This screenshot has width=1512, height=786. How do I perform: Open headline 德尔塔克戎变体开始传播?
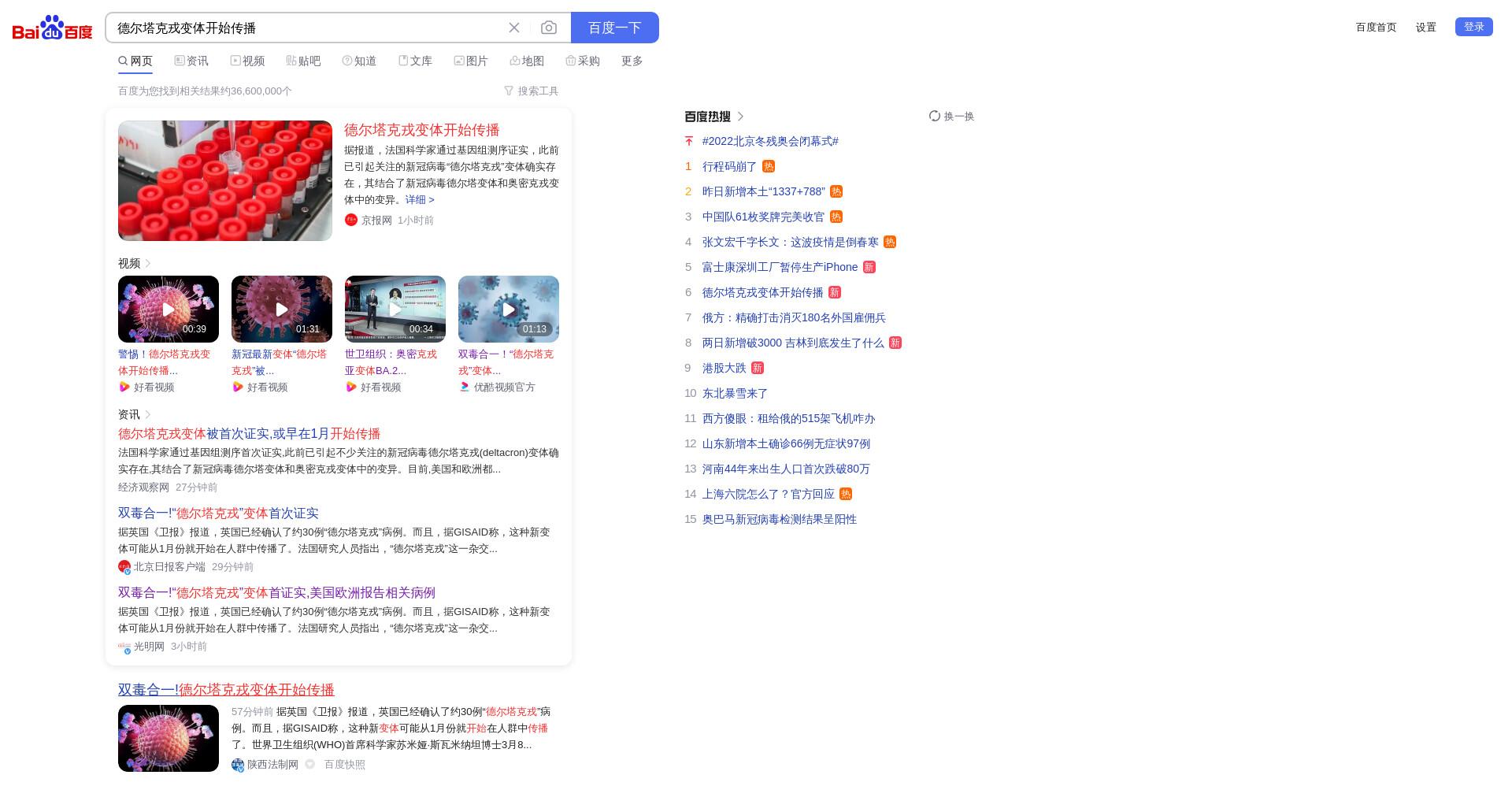click(421, 130)
